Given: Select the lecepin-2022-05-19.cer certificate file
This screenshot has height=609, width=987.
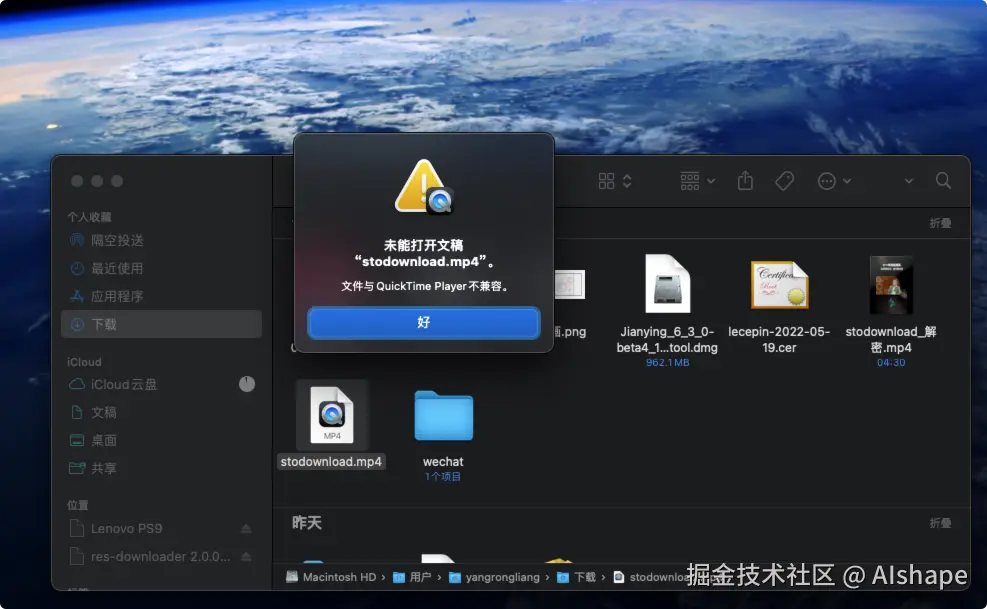Looking at the screenshot, I should [779, 285].
